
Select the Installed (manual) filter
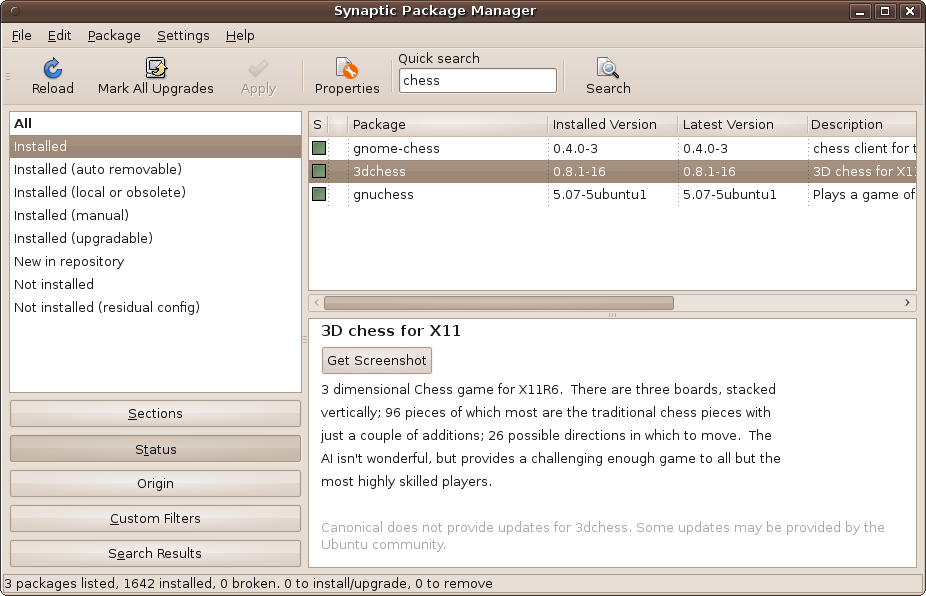point(71,215)
